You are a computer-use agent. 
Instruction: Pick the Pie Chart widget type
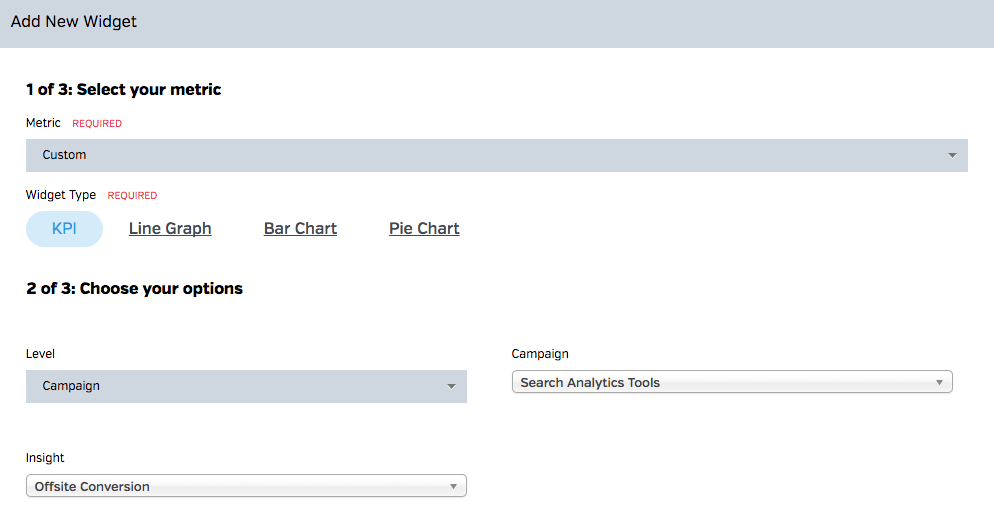[x=424, y=228]
